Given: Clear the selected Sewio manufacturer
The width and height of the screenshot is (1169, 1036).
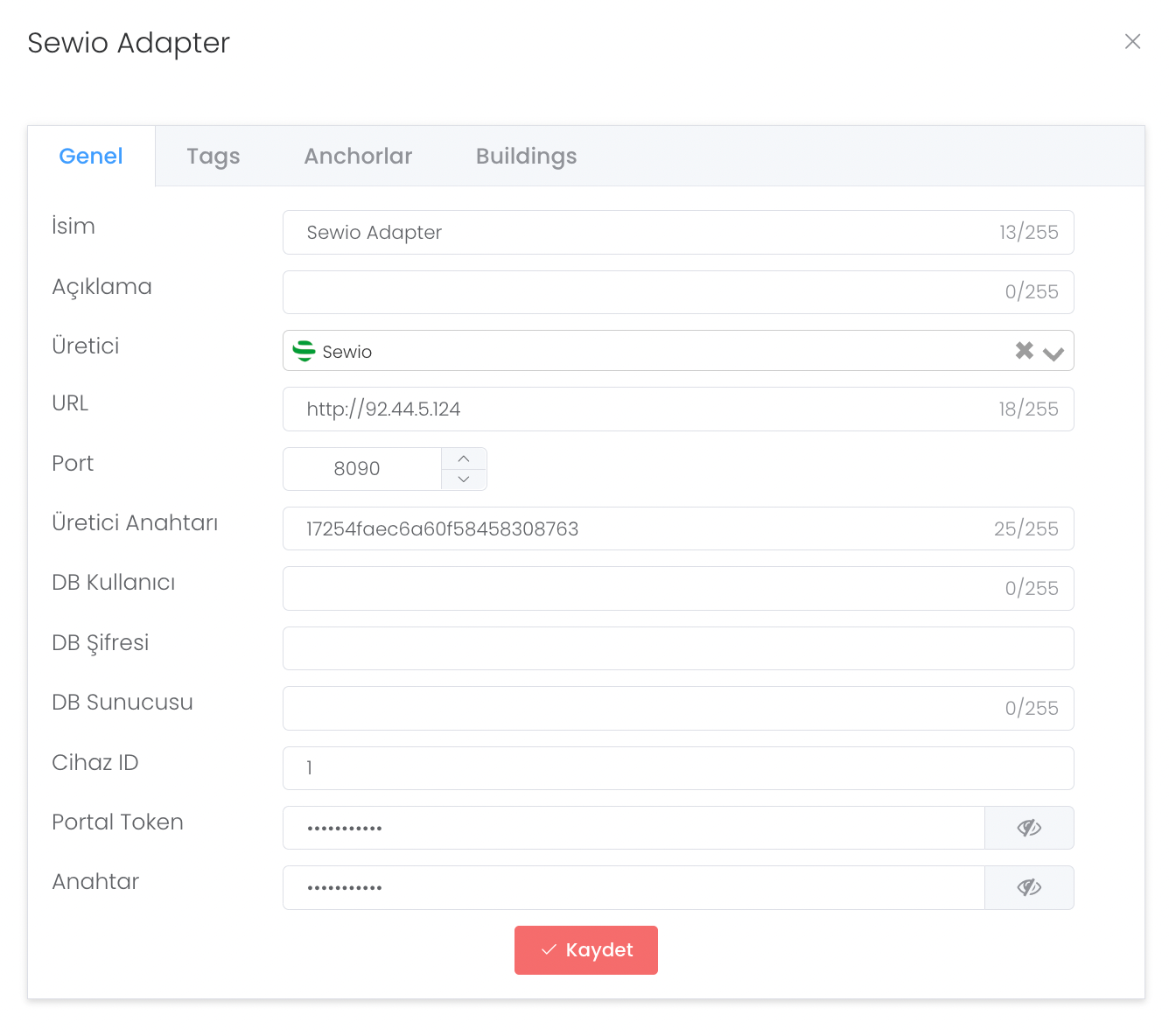Looking at the screenshot, I should pyautogui.click(x=1024, y=351).
